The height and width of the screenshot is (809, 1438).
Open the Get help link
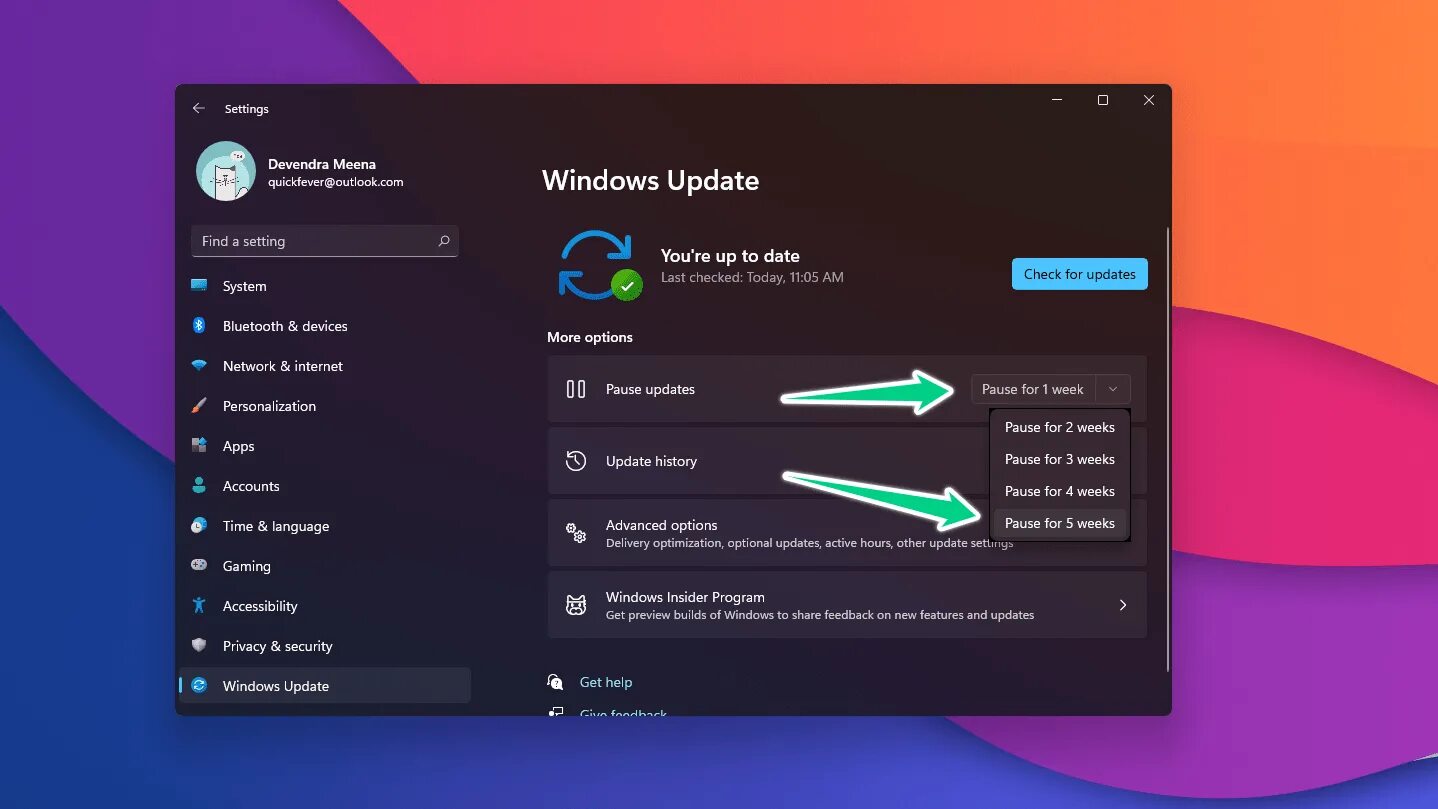click(606, 682)
